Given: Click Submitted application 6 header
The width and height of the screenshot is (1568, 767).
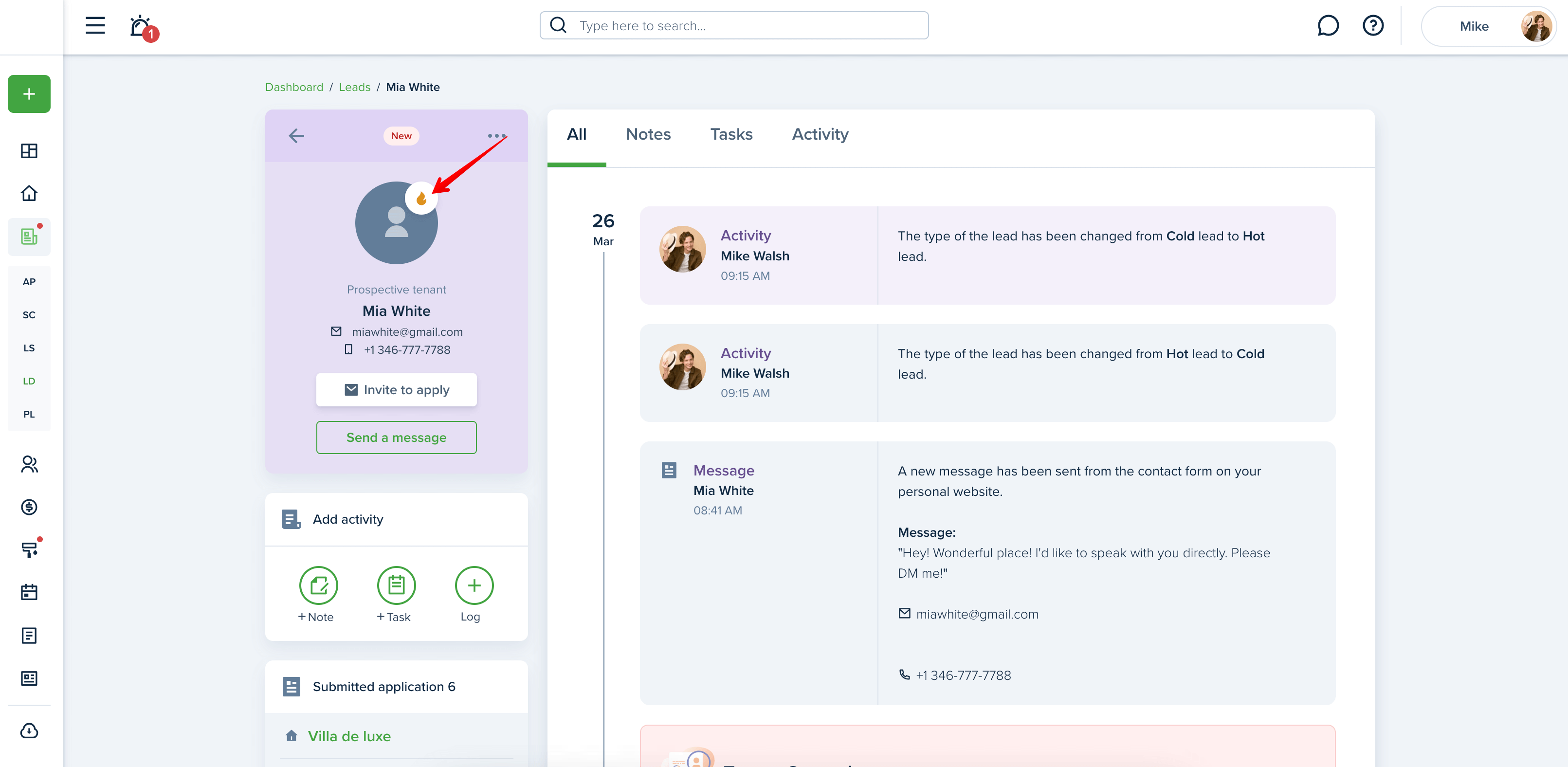Looking at the screenshot, I should 396,687.
